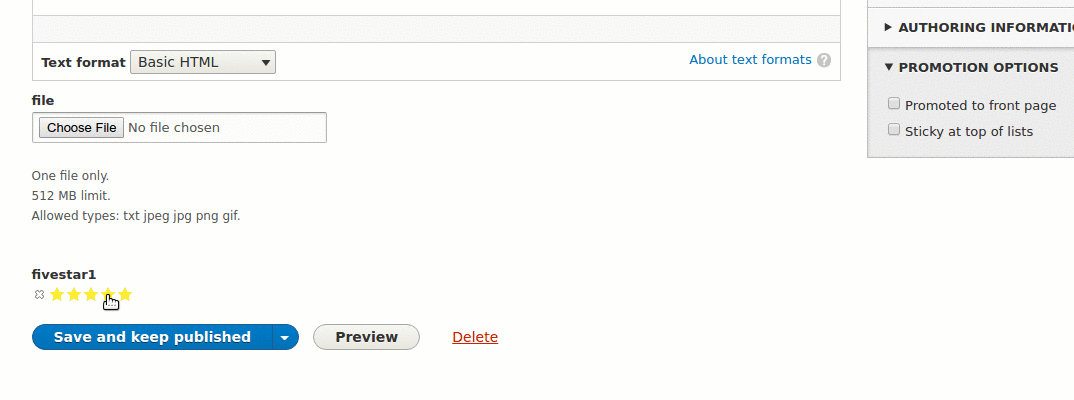Viewport: 1074px width, 400px height.
Task: Click the Choose File button
Action: point(82,127)
